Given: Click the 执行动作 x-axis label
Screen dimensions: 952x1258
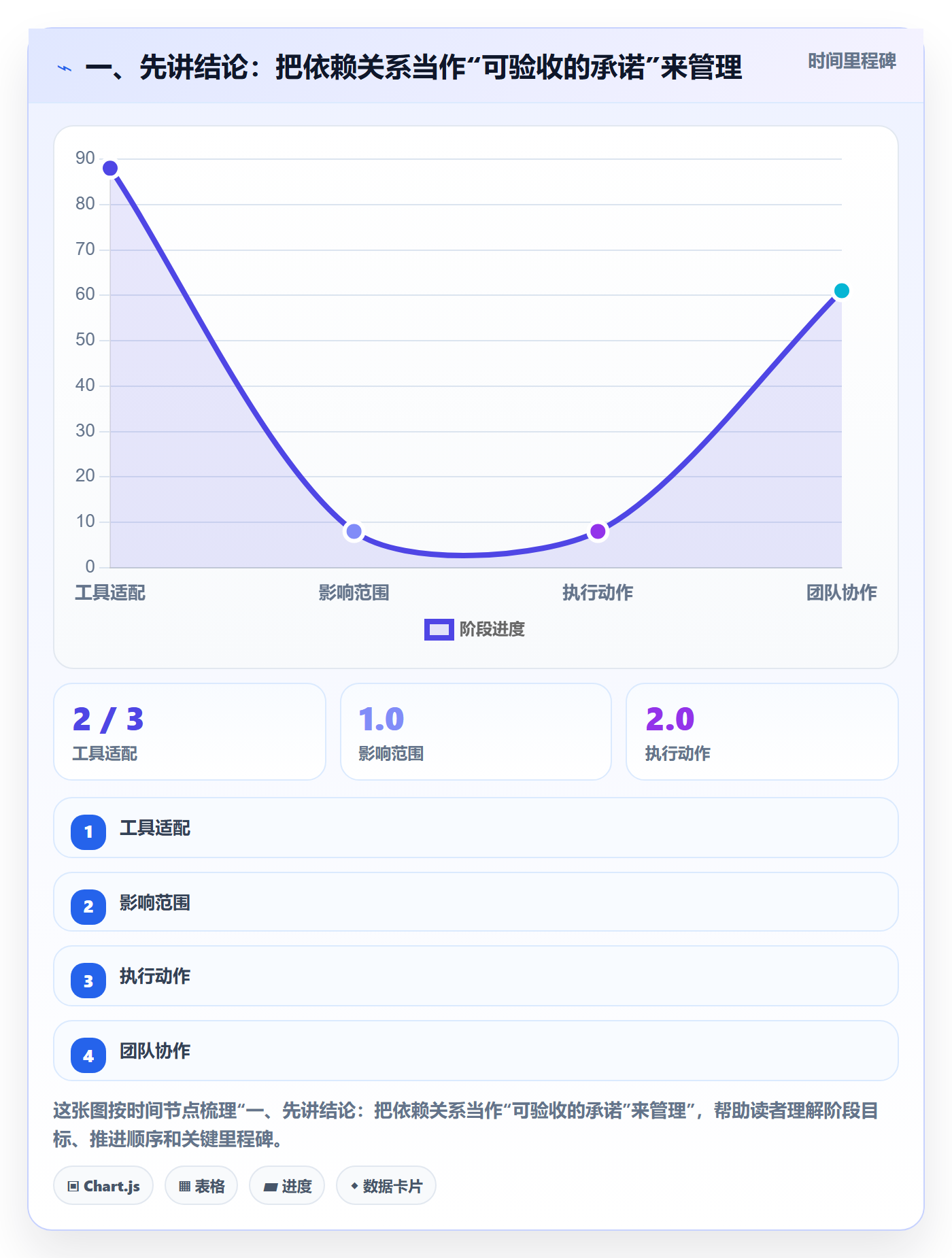Looking at the screenshot, I should click(x=598, y=593).
